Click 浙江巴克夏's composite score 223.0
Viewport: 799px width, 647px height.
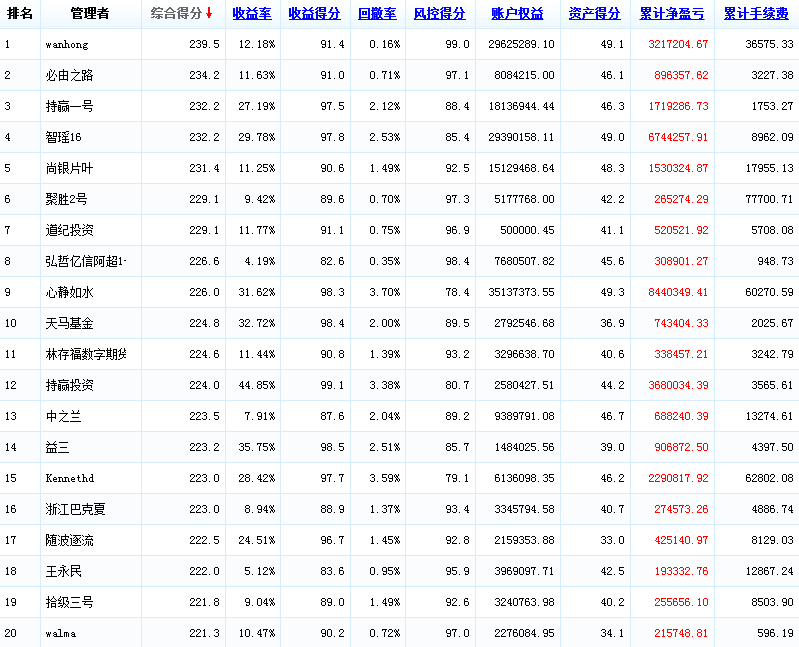204,509
